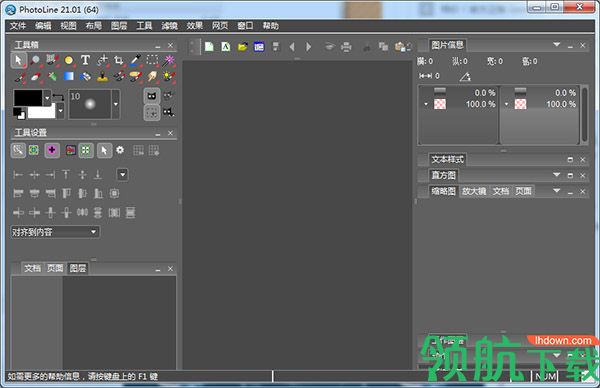Click the 文本样式 panel title
This screenshot has height=388, width=600.
coord(447,159)
